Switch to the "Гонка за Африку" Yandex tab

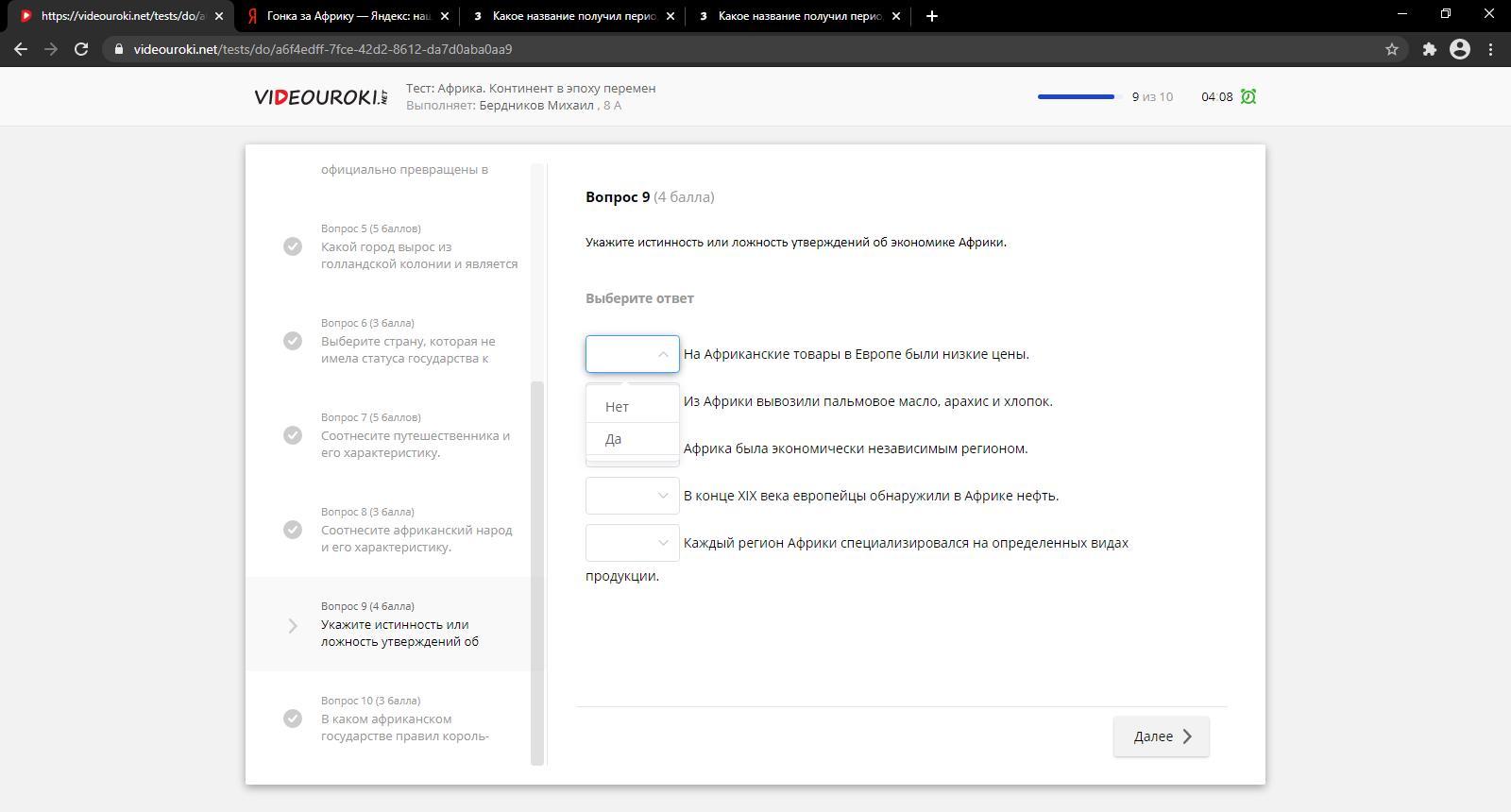(348, 15)
